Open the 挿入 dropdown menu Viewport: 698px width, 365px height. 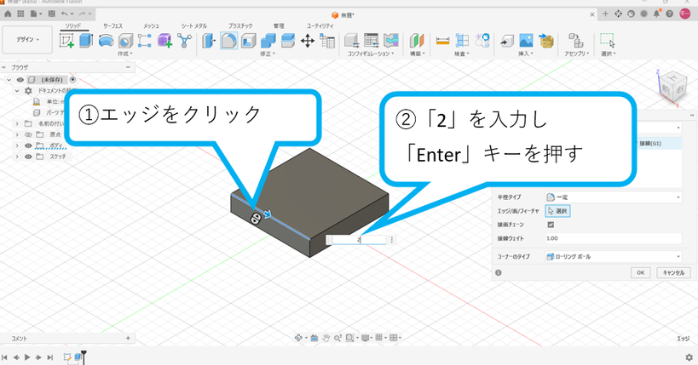(x=526, y=54)
